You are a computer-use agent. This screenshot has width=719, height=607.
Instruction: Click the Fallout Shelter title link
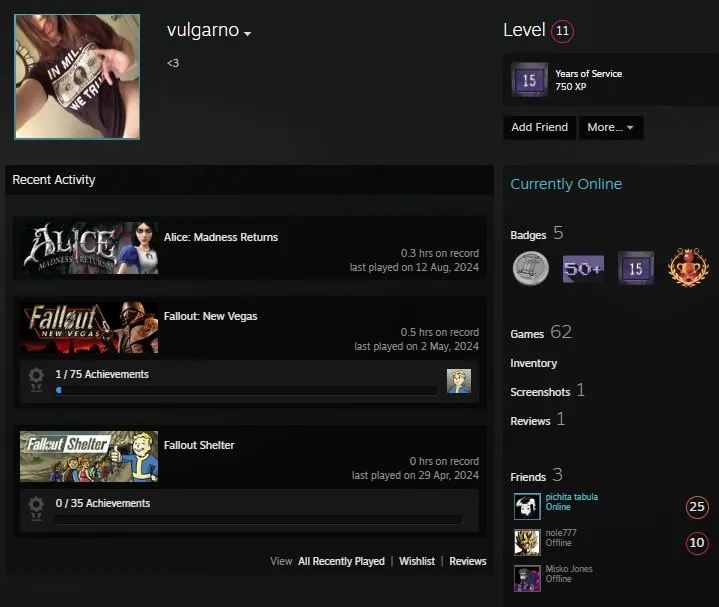tap(199, 445)
